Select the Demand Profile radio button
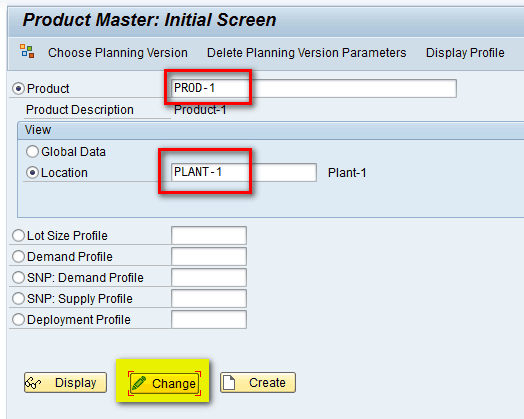 [x=18, y=257]
